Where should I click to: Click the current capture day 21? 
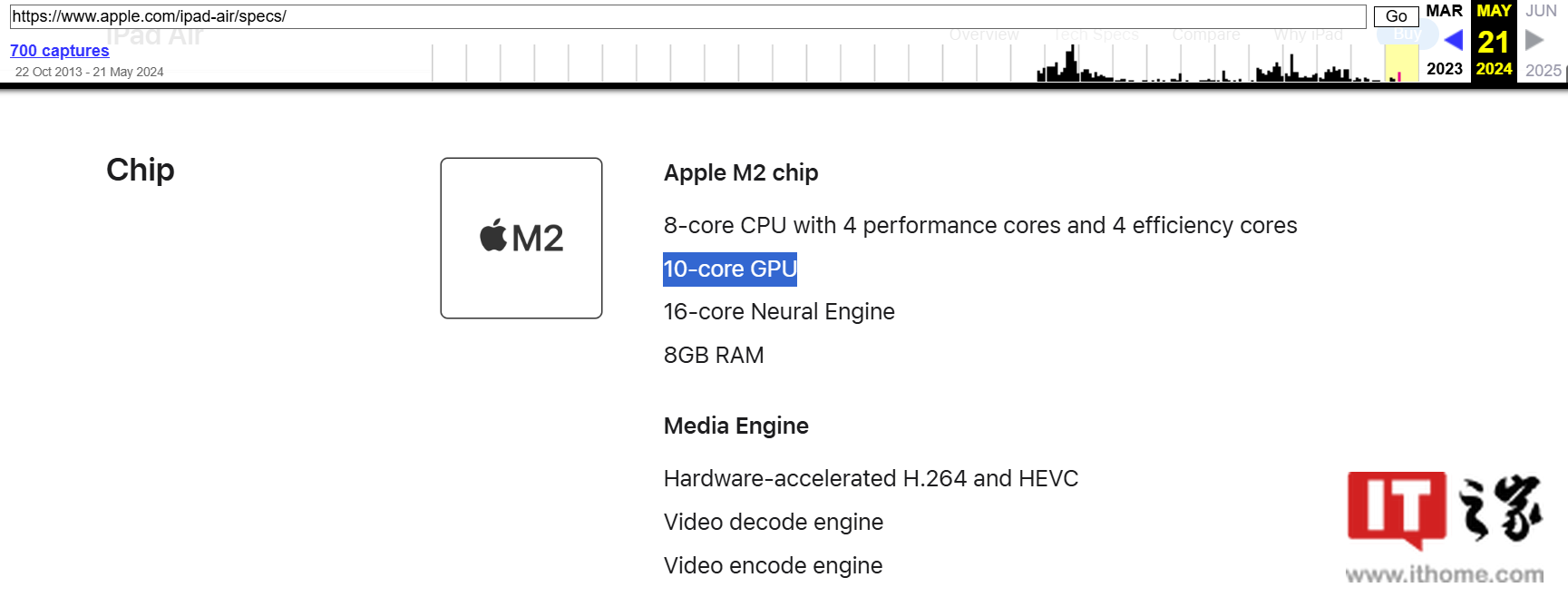[1493, 42]
